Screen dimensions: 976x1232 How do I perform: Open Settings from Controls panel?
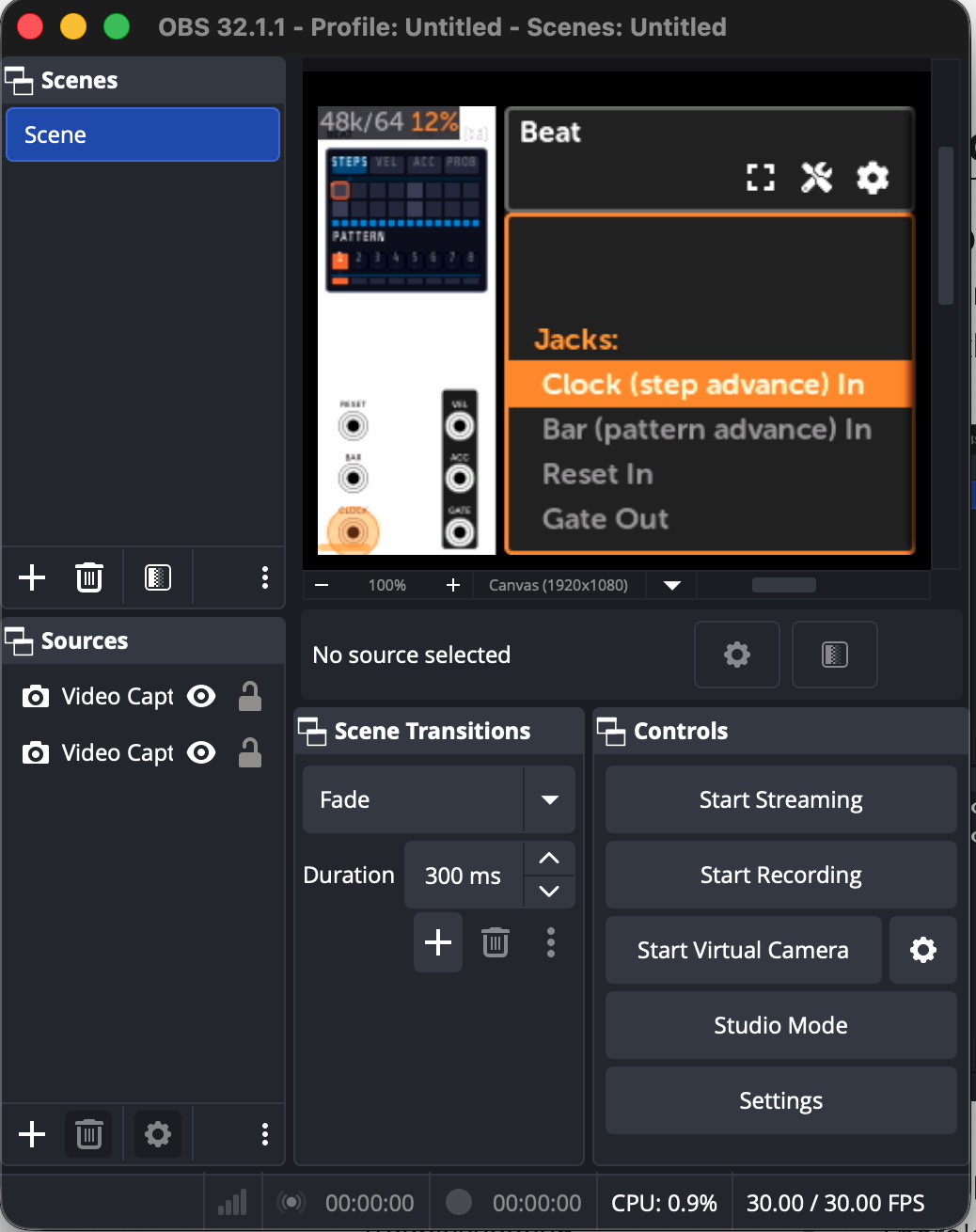point(781,1100)
